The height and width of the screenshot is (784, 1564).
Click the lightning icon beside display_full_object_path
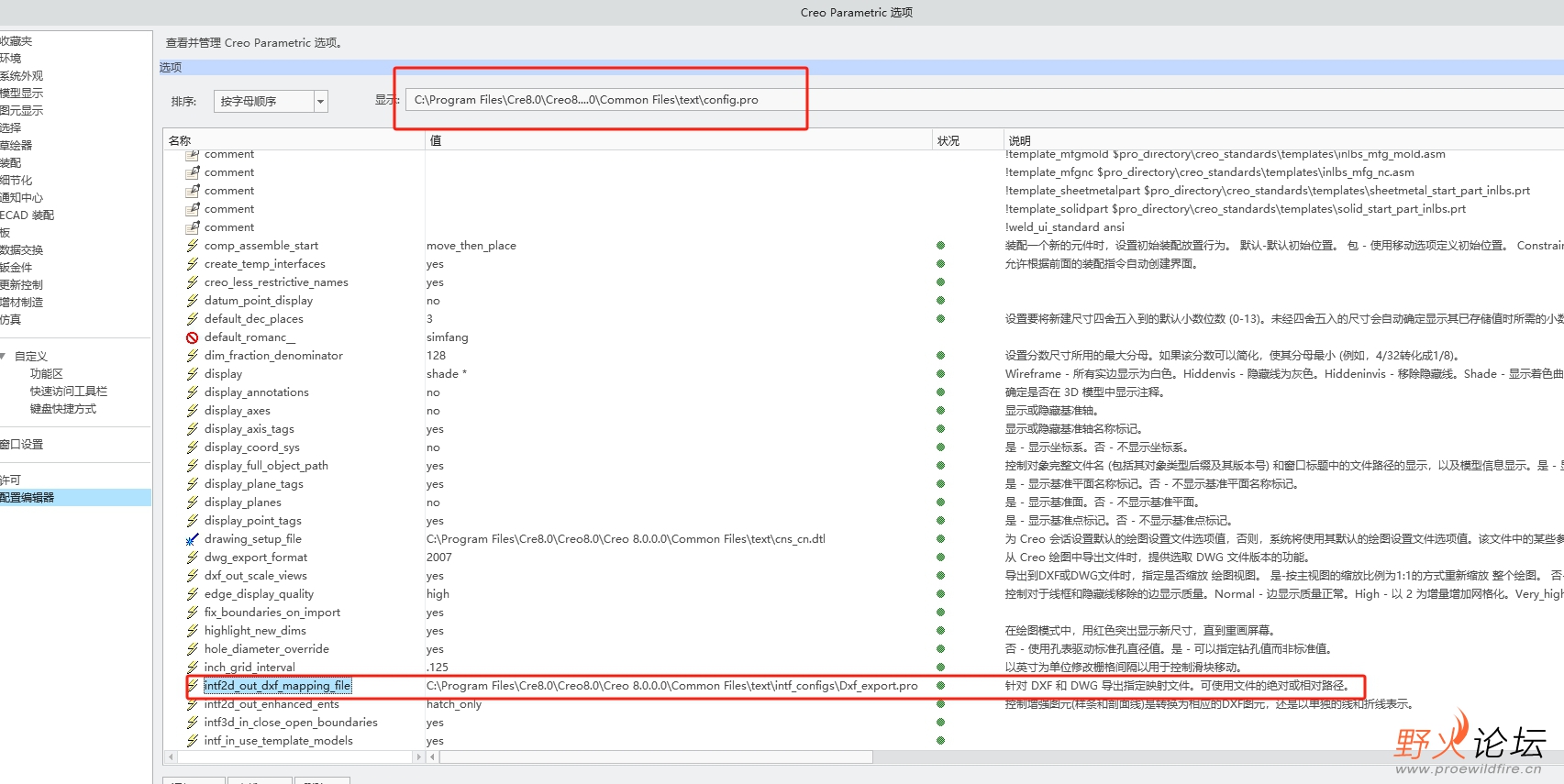point(193,466)
